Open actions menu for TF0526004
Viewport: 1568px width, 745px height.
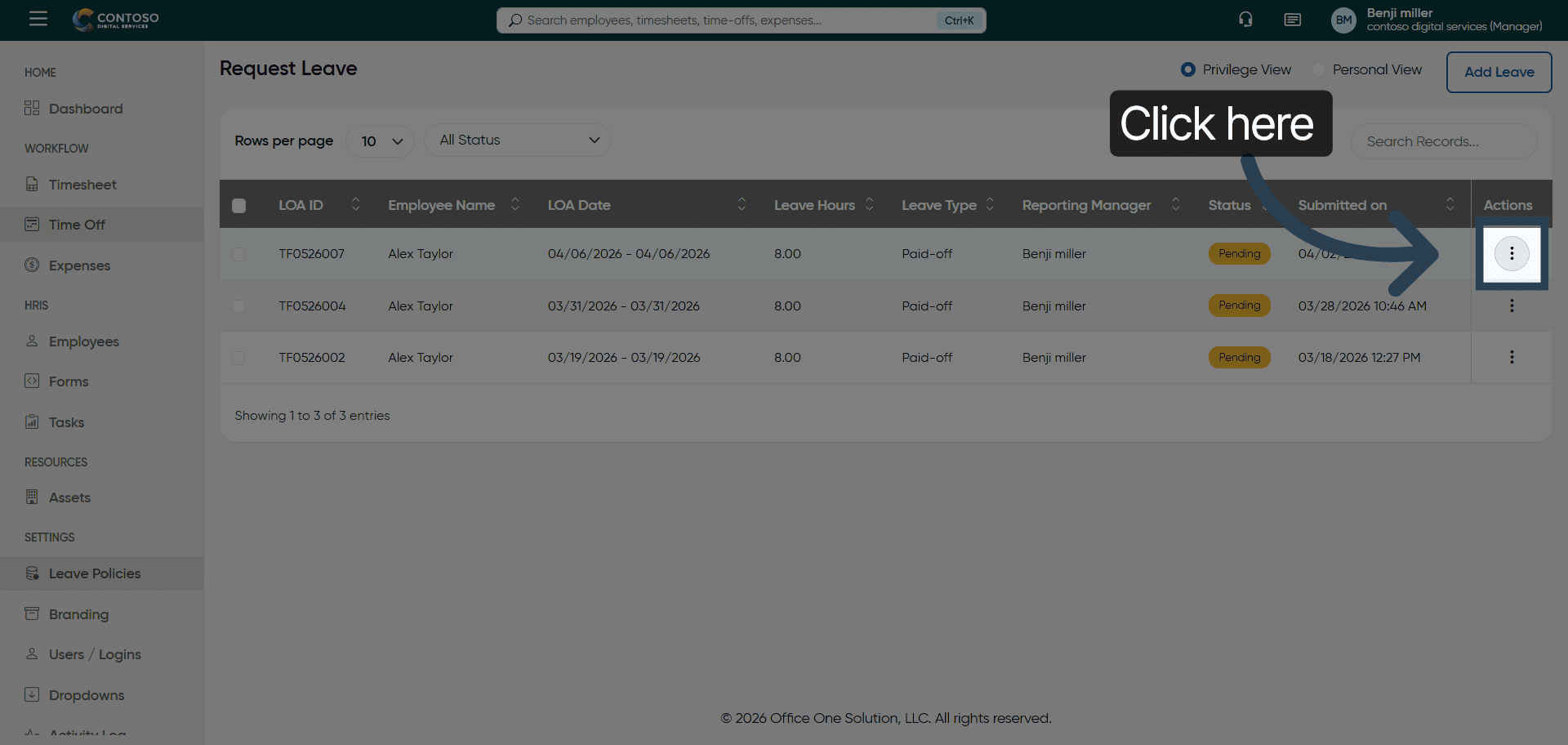tap(1511, 306)
